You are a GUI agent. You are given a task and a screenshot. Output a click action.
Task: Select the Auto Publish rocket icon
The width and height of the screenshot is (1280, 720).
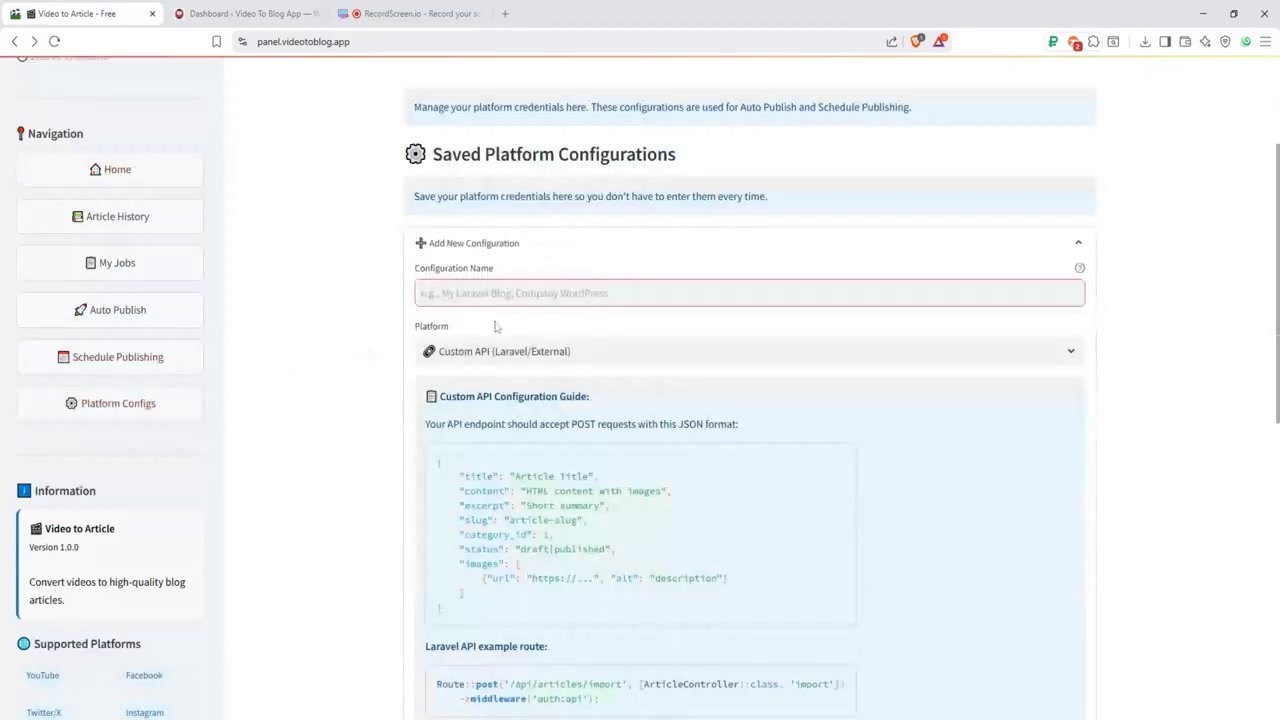tap(81, 309)
